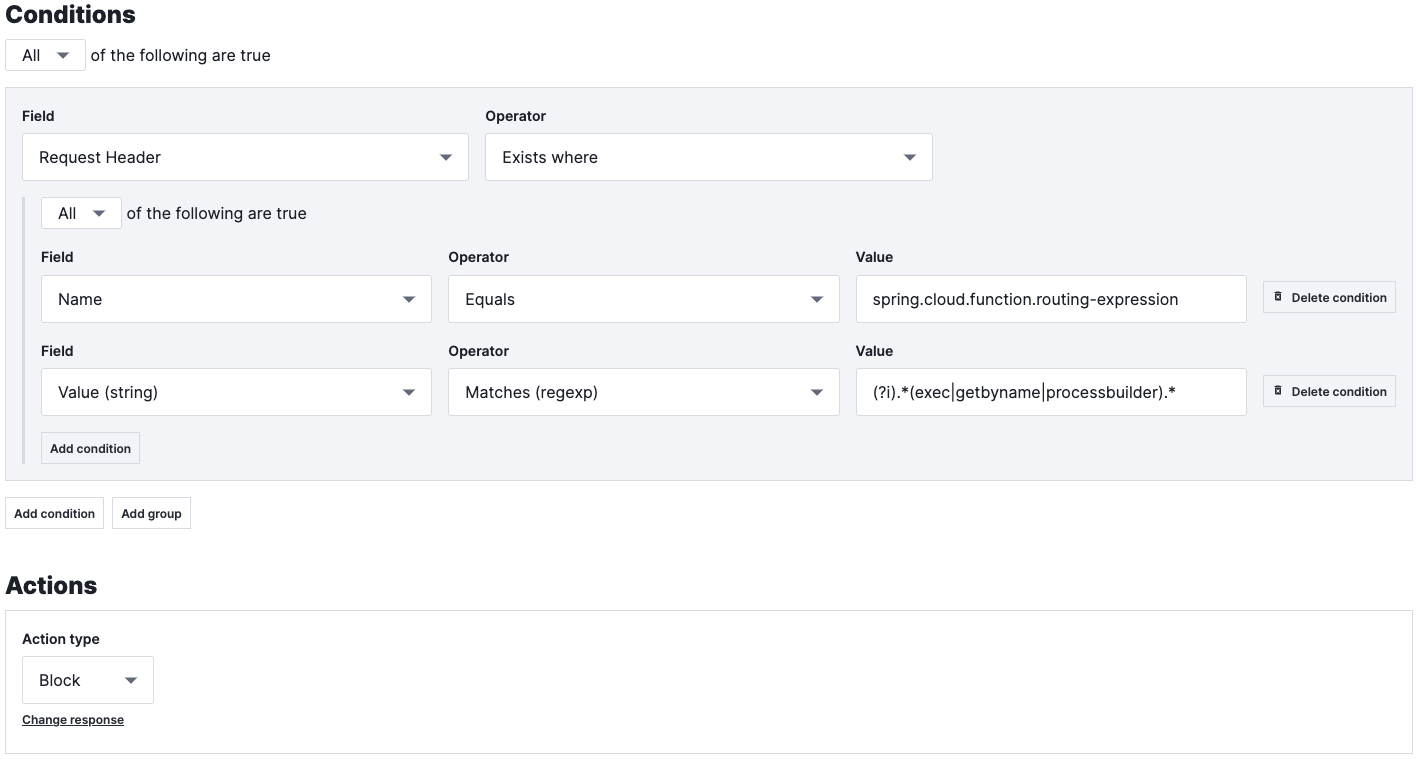Click Add group below the conditions

(151, 513)
